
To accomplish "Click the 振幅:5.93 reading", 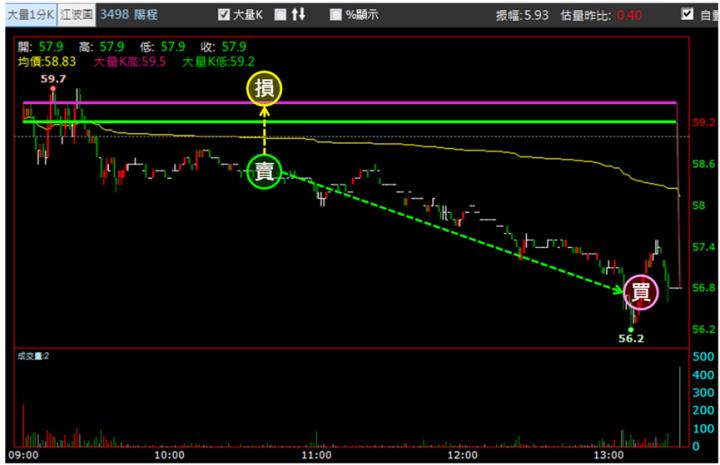I will (522, 15).
